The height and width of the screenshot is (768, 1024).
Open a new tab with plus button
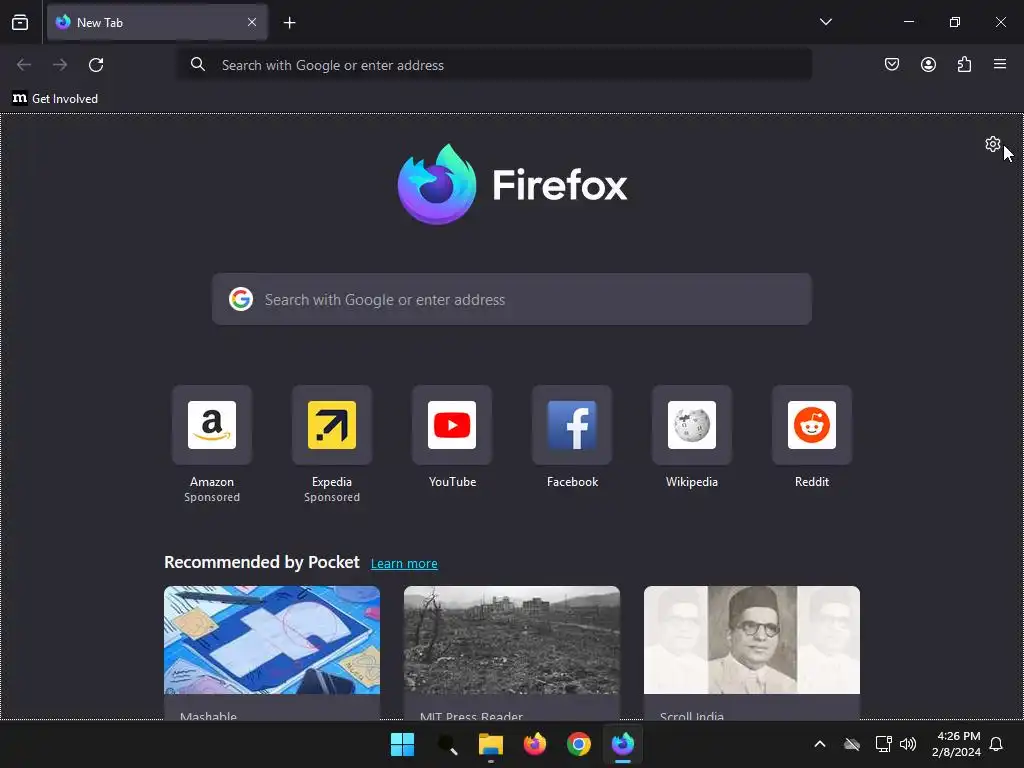point(289,23)
